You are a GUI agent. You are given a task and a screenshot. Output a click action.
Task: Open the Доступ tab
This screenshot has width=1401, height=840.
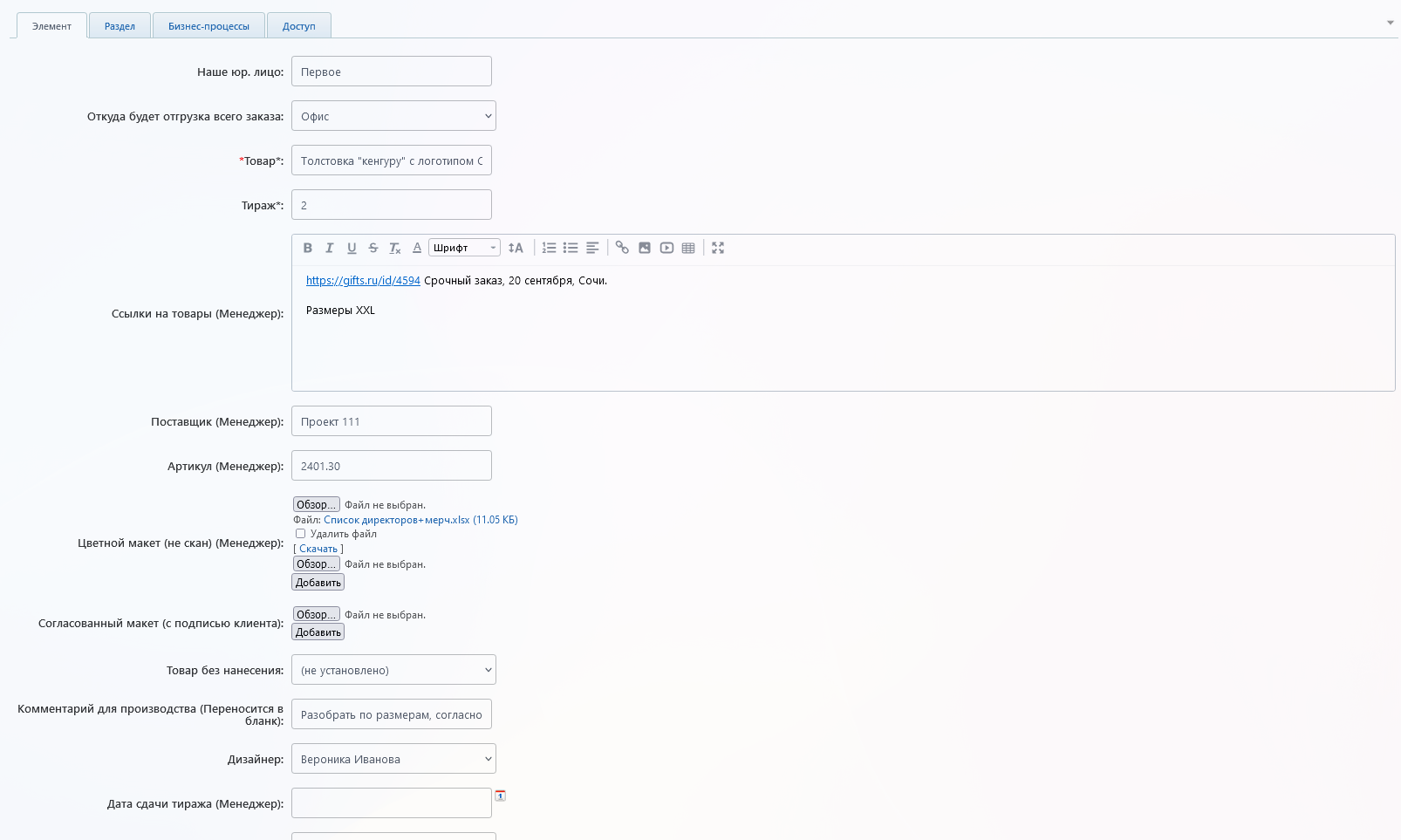click(x=298, y=26)
